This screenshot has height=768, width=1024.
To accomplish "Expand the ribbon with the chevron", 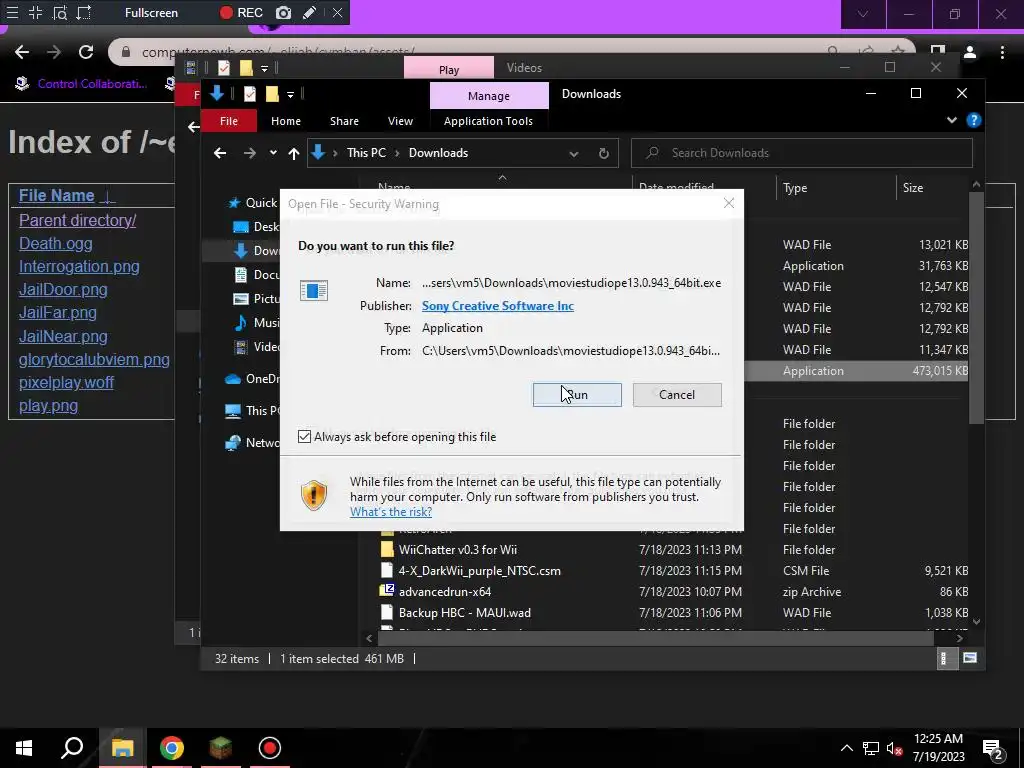I will (x=952, y=120).
